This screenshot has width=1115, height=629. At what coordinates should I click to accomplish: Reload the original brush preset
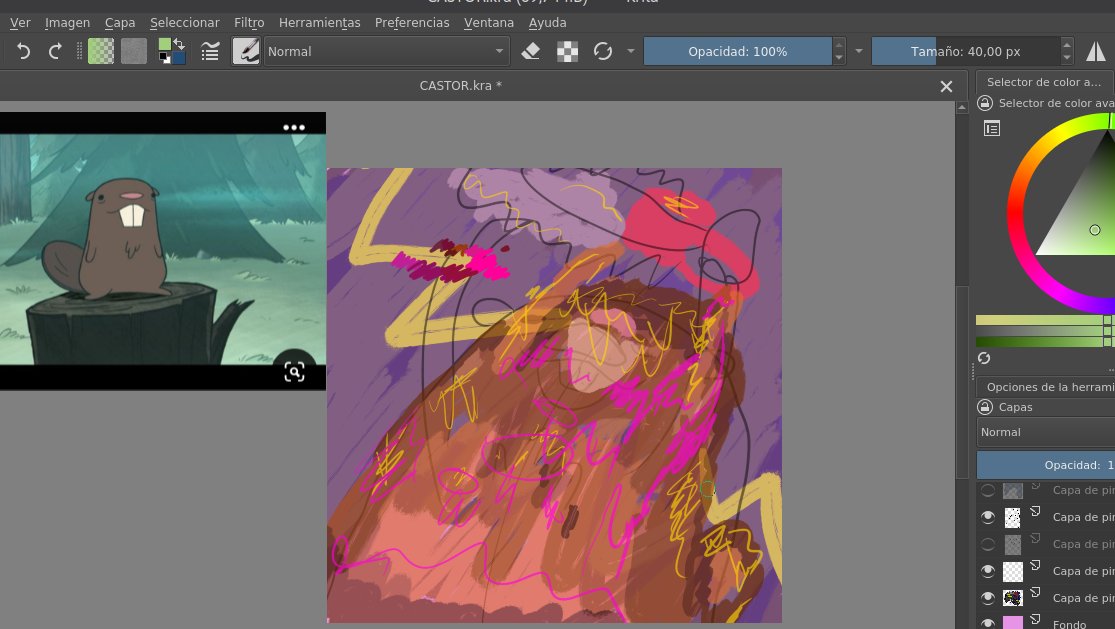point(602,51)
